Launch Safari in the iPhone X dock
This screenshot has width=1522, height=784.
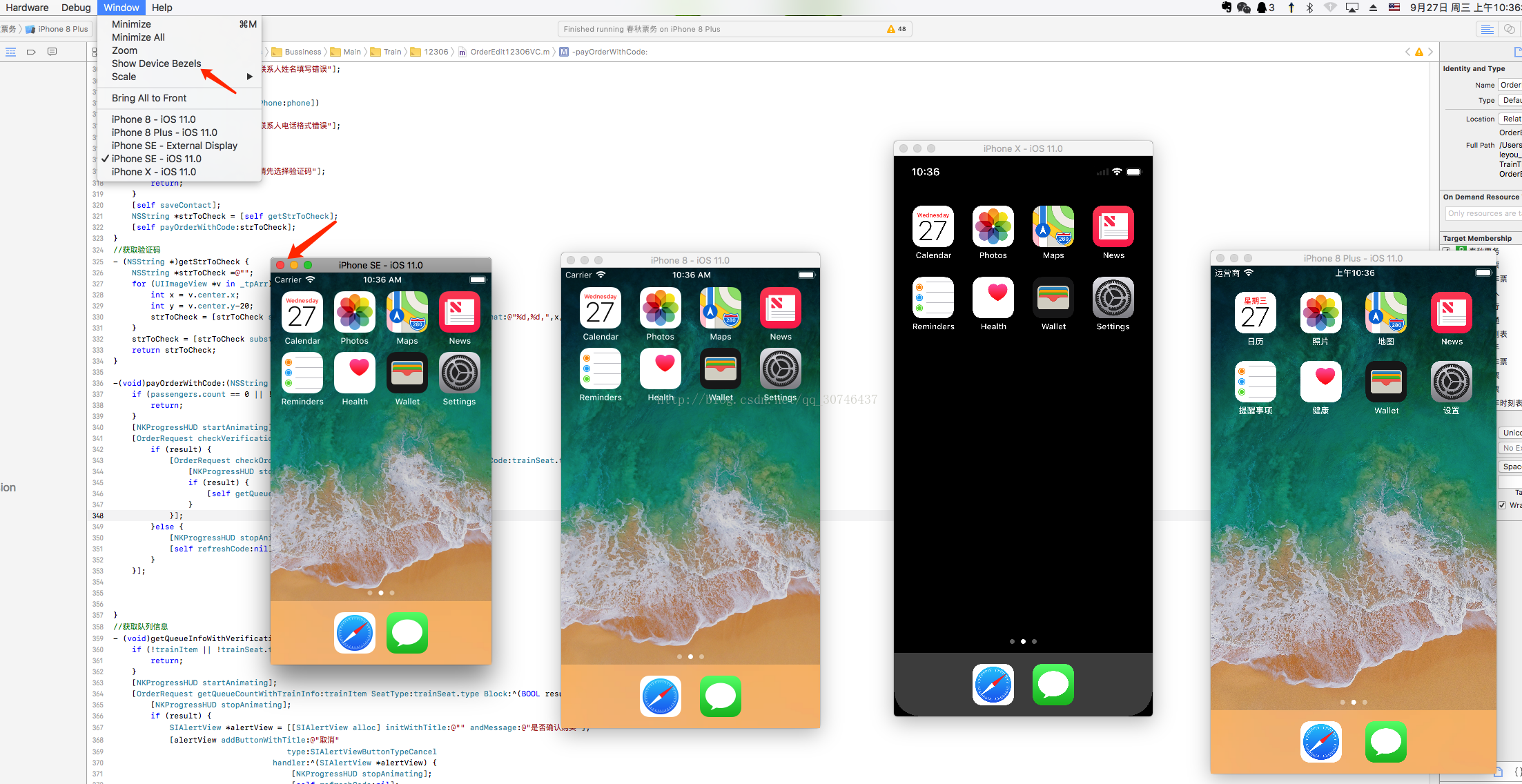993,685
